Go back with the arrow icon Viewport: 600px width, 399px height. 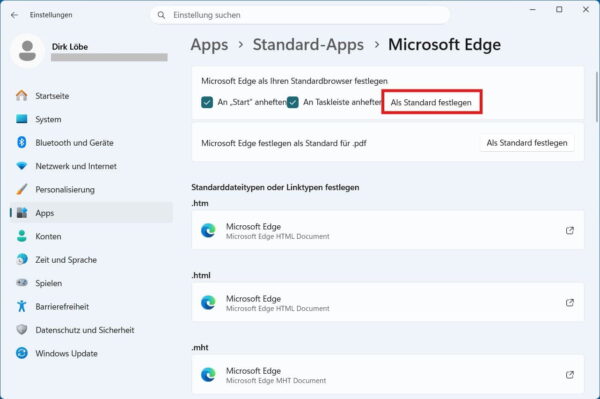pos(15,15)
